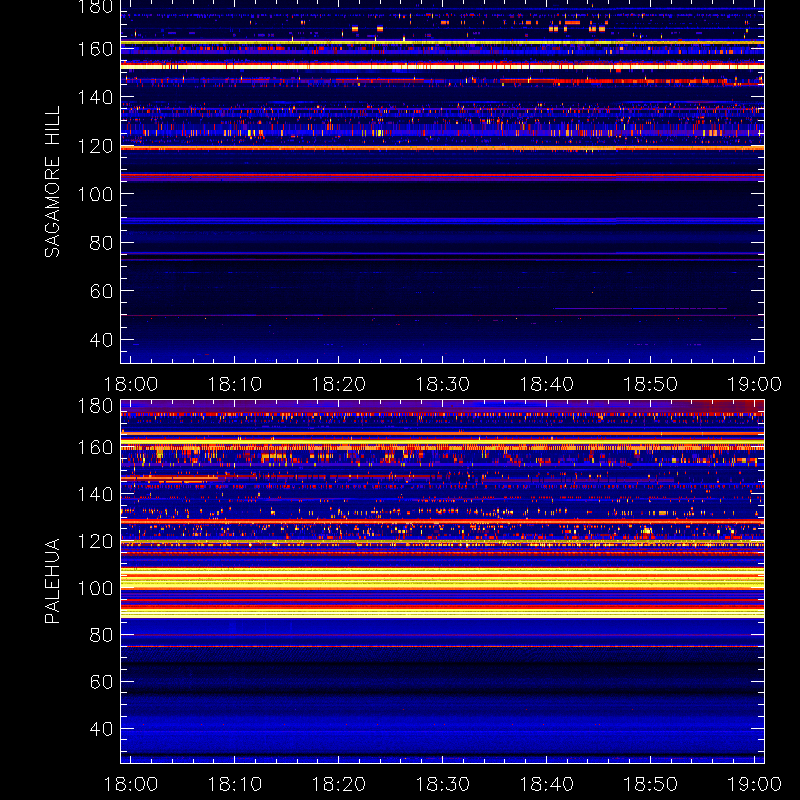Pick the 18:00 time label under Sagamore Hill plot
This screenshot has width=800, height=800.
(x=131, y=384)
